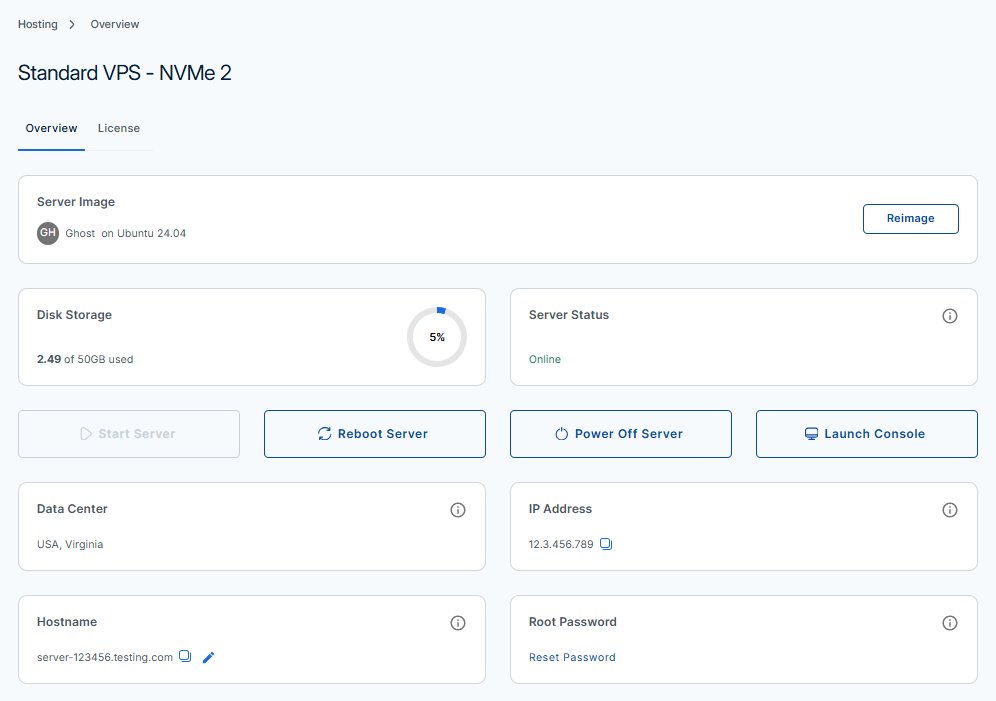Image resolution: width=996 pixels, height=701 pixels.
Task: Power off the server
Action: [621, 434]
